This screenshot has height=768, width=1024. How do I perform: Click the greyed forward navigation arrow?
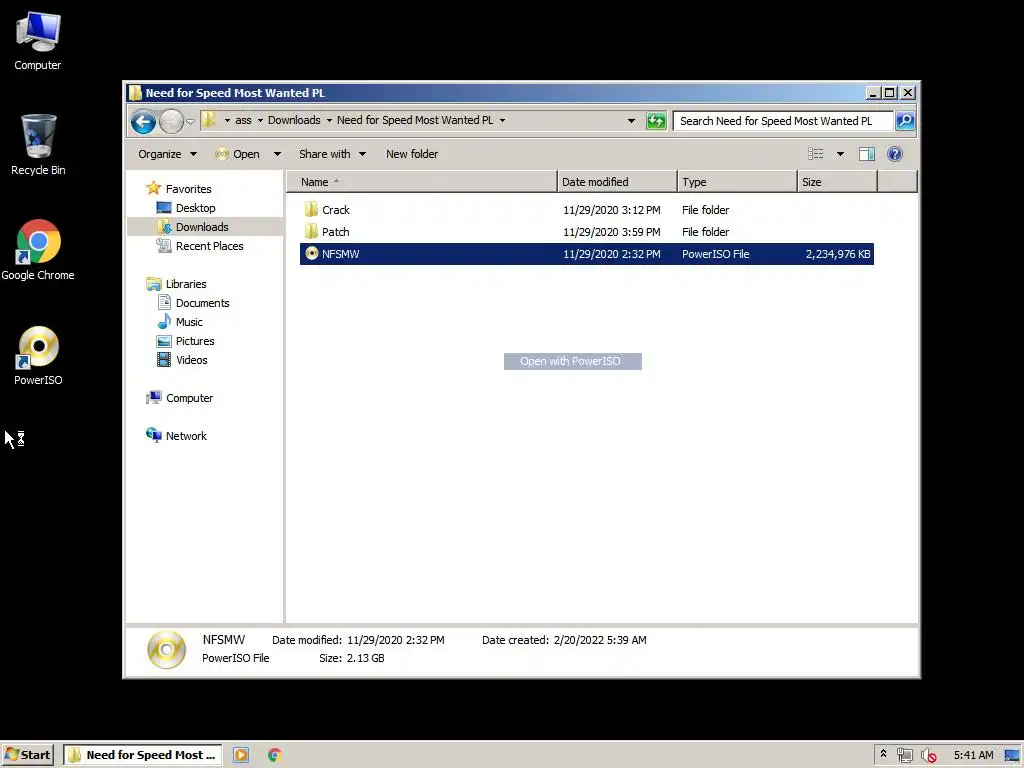coord(171,121)
